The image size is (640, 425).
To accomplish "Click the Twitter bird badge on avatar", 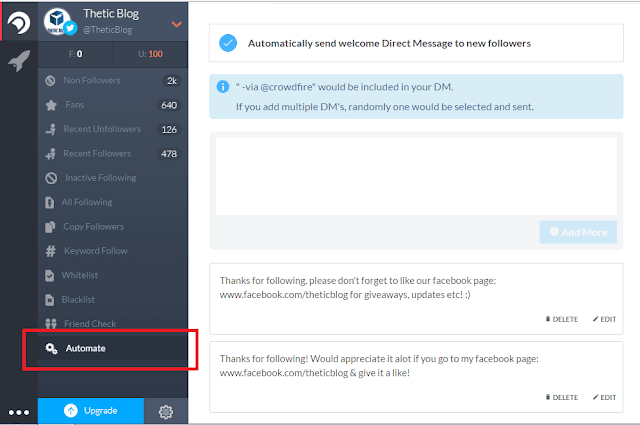I will tap(70, 28).
